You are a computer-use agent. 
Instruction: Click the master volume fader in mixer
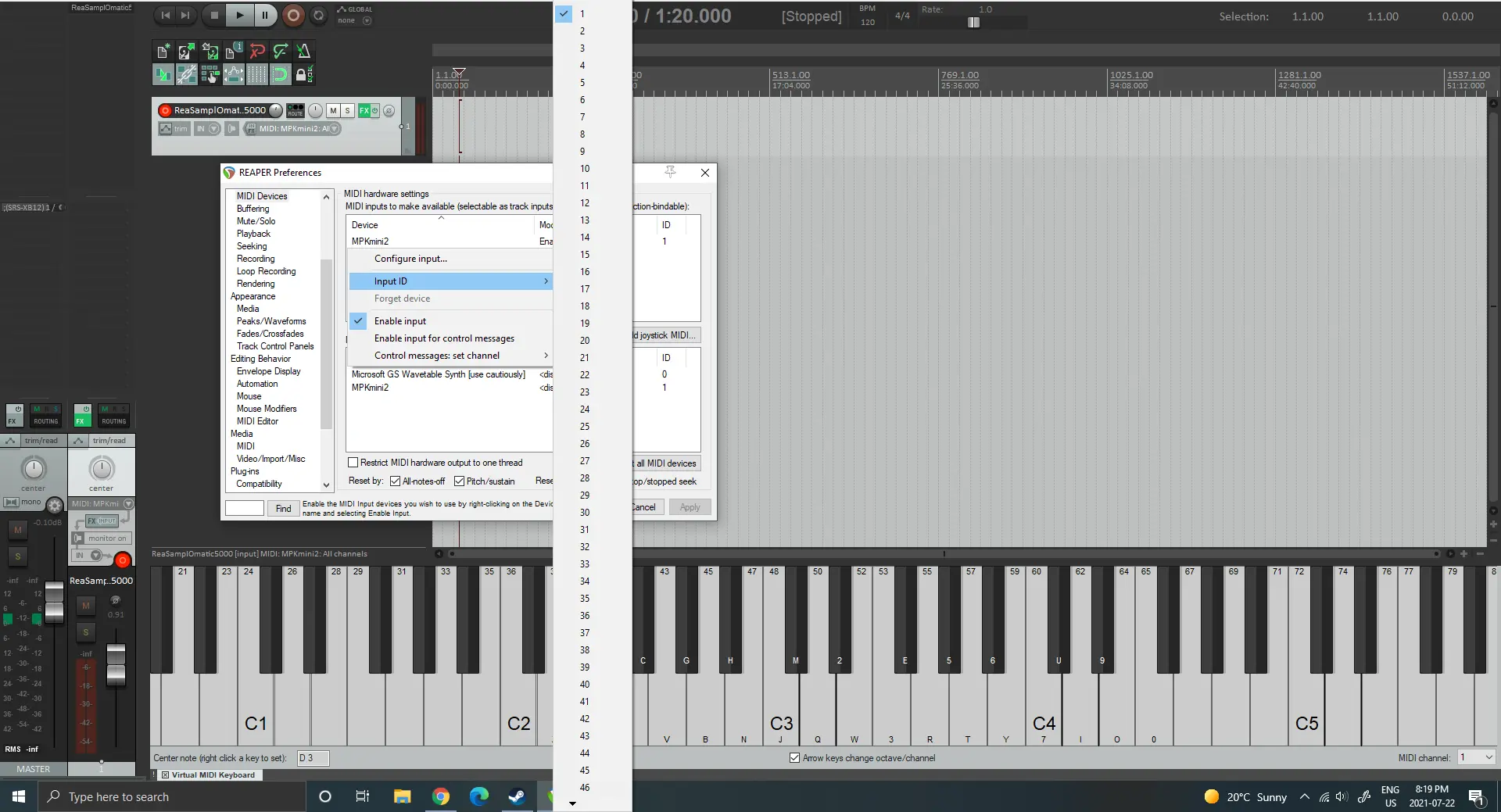(x=54, y=602)
